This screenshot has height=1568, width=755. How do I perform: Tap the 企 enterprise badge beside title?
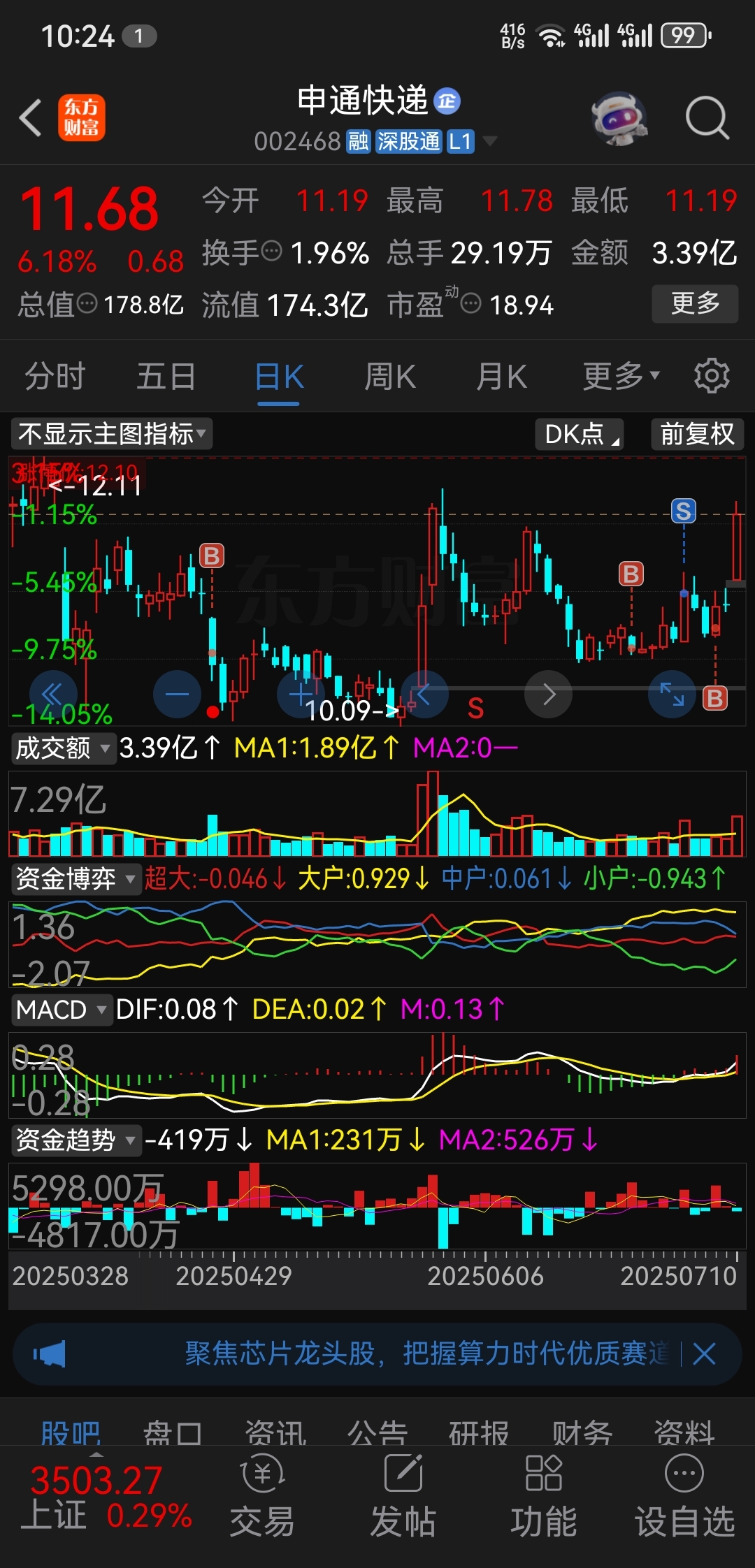447,101
